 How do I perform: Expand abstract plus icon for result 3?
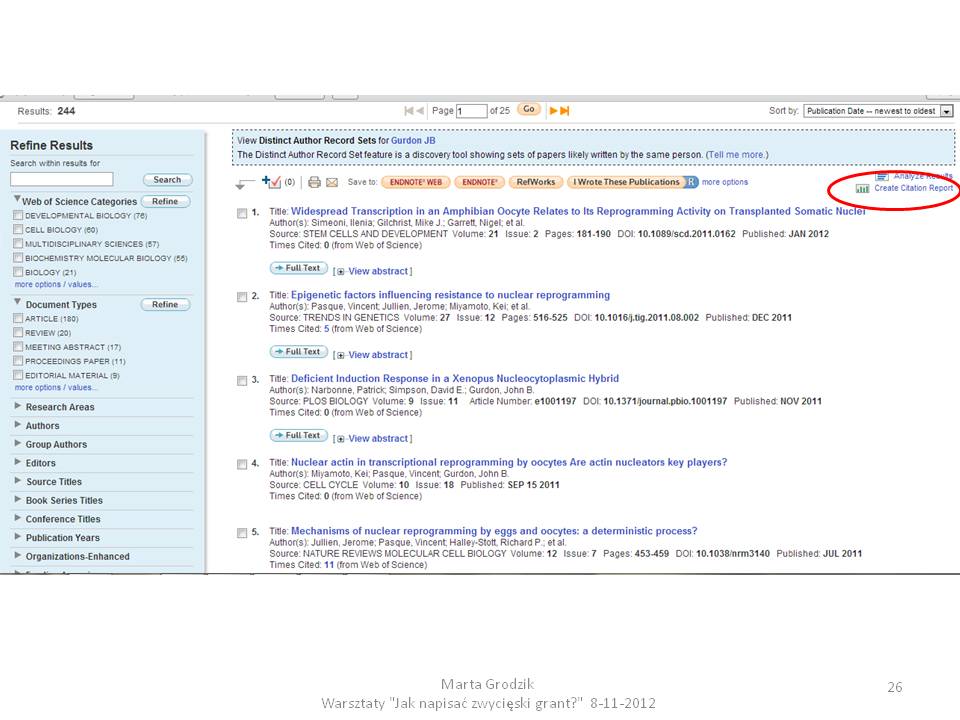[x=340, y=439]
